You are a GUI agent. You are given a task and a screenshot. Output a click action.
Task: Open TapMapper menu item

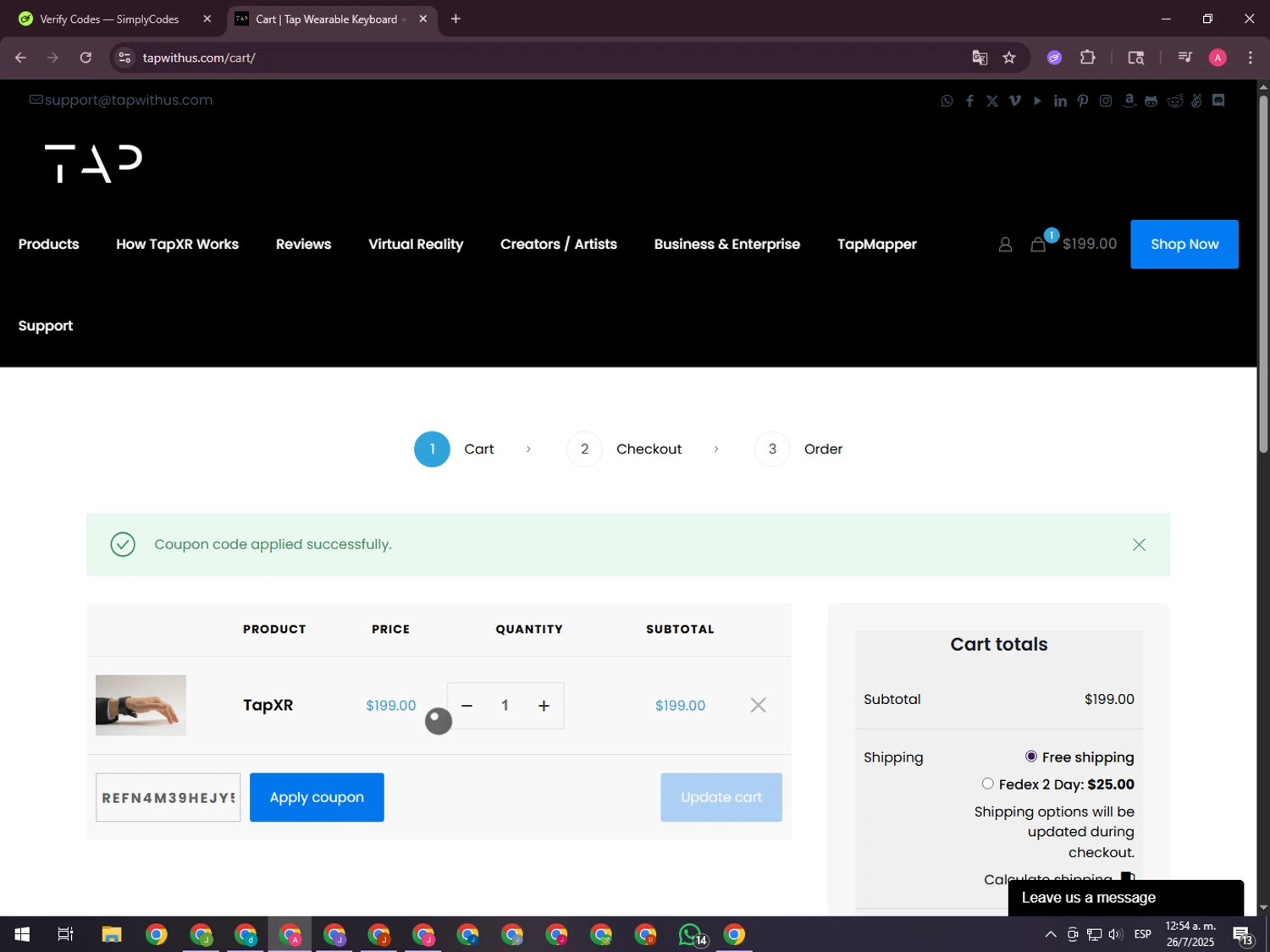click(x=877, y=245)
